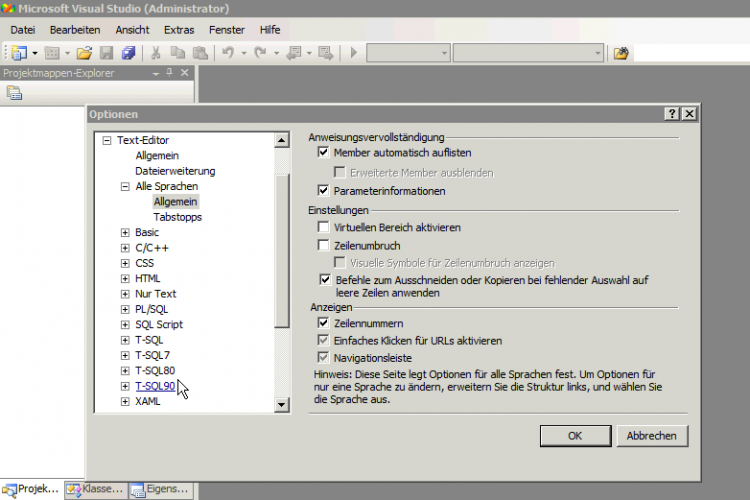
Task: Click the Save floppy disk icon
Action: [106, 53]
